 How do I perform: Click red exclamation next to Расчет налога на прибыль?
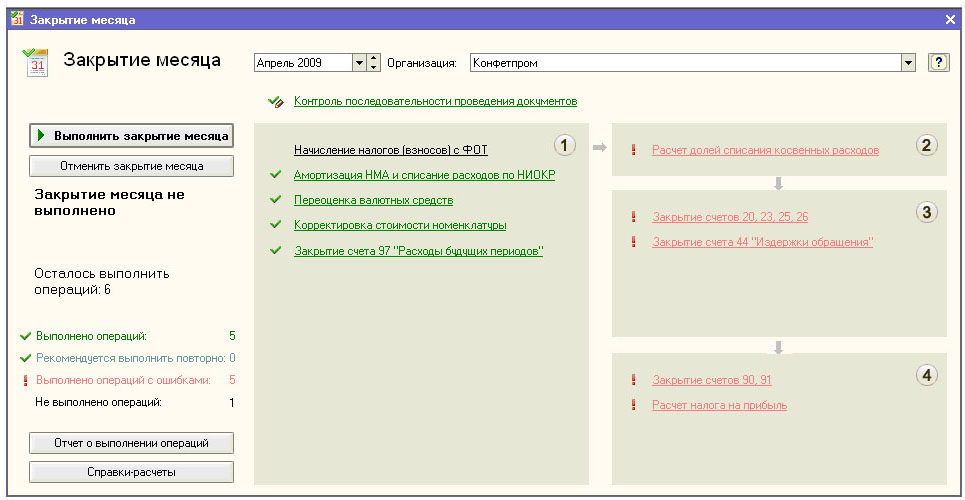click(x=633, y=405)
